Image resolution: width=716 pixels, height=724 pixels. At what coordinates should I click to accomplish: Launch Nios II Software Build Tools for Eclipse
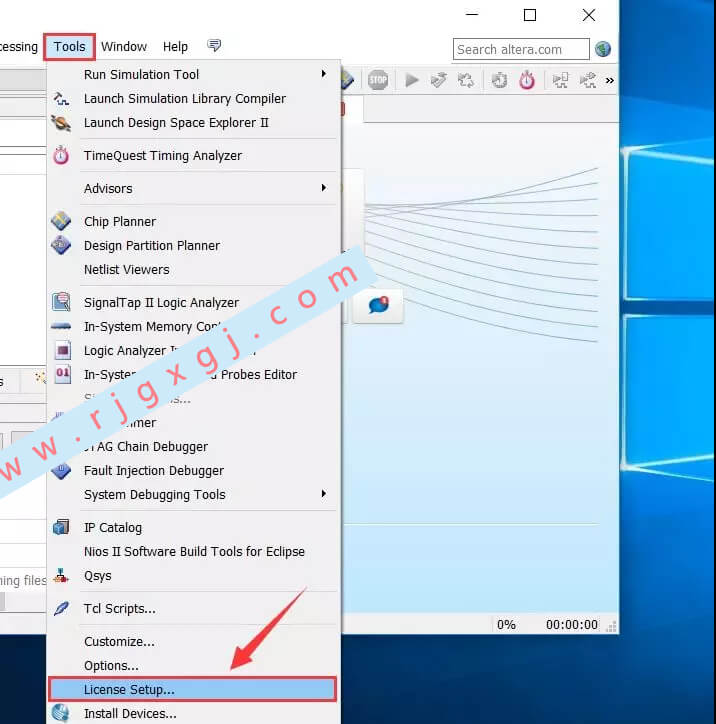[x=194, y=552]
